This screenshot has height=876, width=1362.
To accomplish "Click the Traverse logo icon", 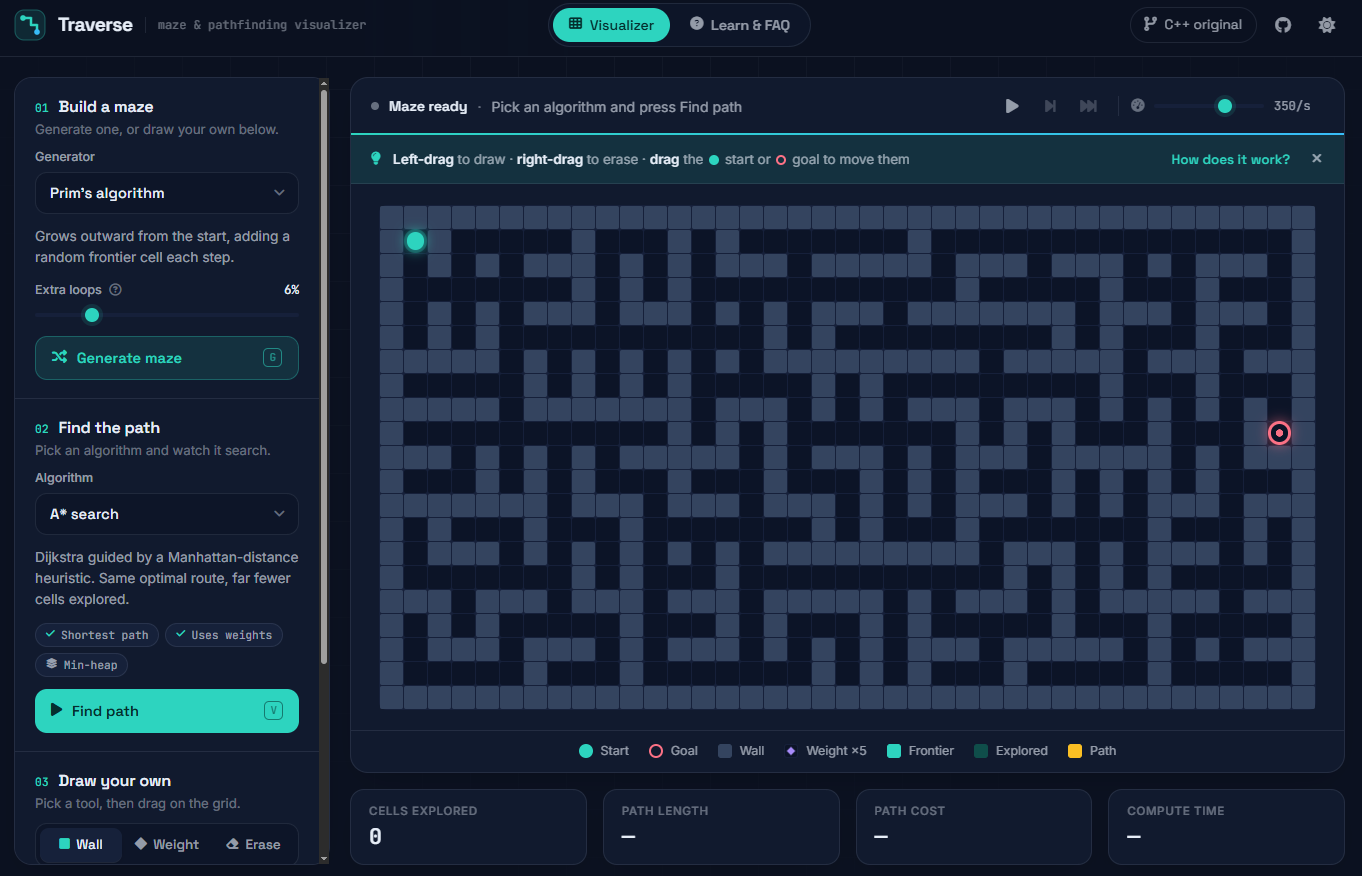I will pos(30,25).
